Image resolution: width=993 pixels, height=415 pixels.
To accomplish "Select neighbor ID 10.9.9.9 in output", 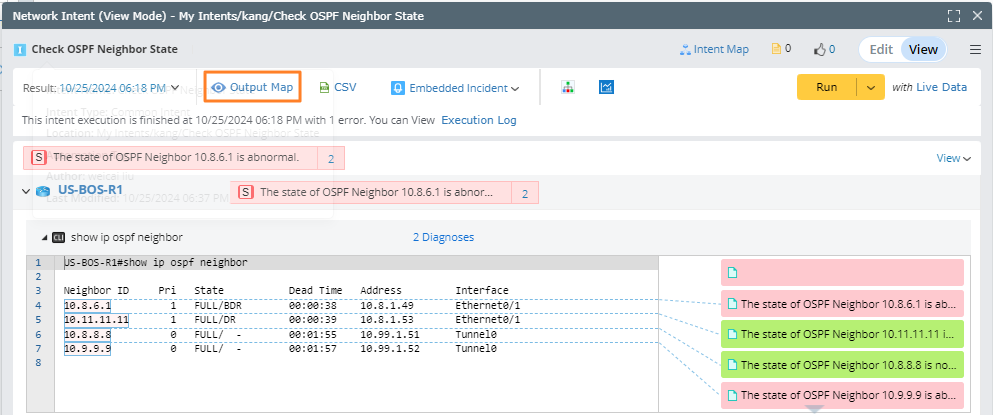I will (87, 348).
